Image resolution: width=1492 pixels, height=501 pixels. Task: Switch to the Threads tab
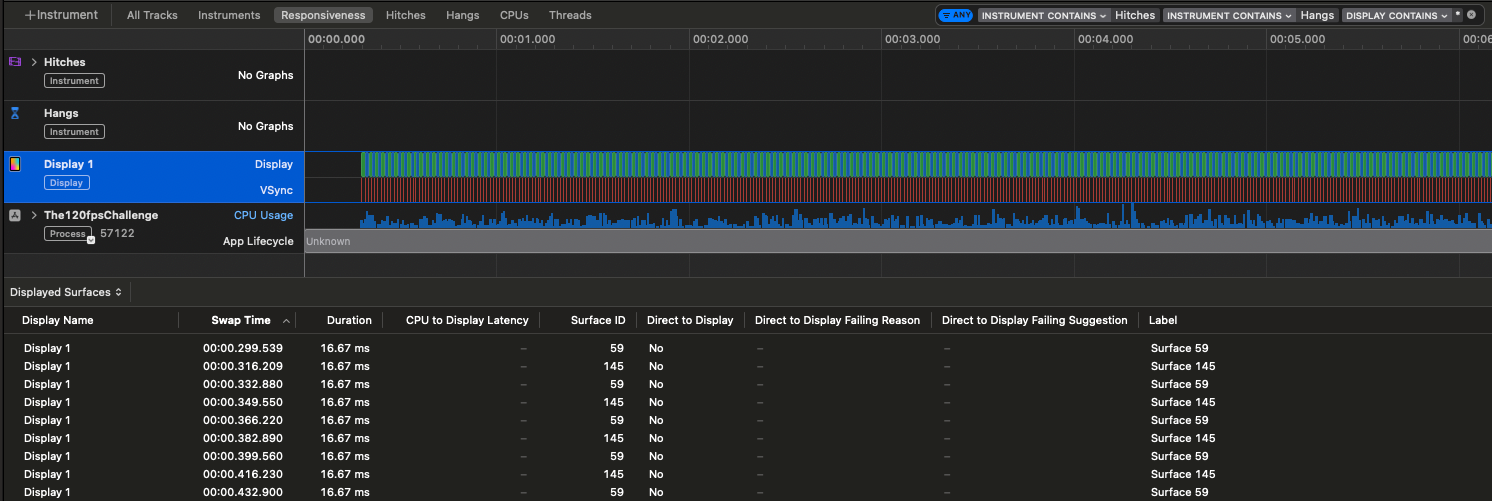coord(570,15)
